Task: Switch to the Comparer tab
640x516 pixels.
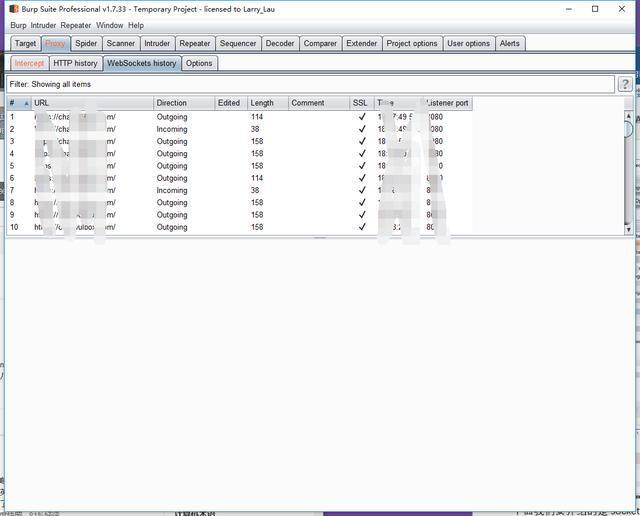Action: (320, 43)
